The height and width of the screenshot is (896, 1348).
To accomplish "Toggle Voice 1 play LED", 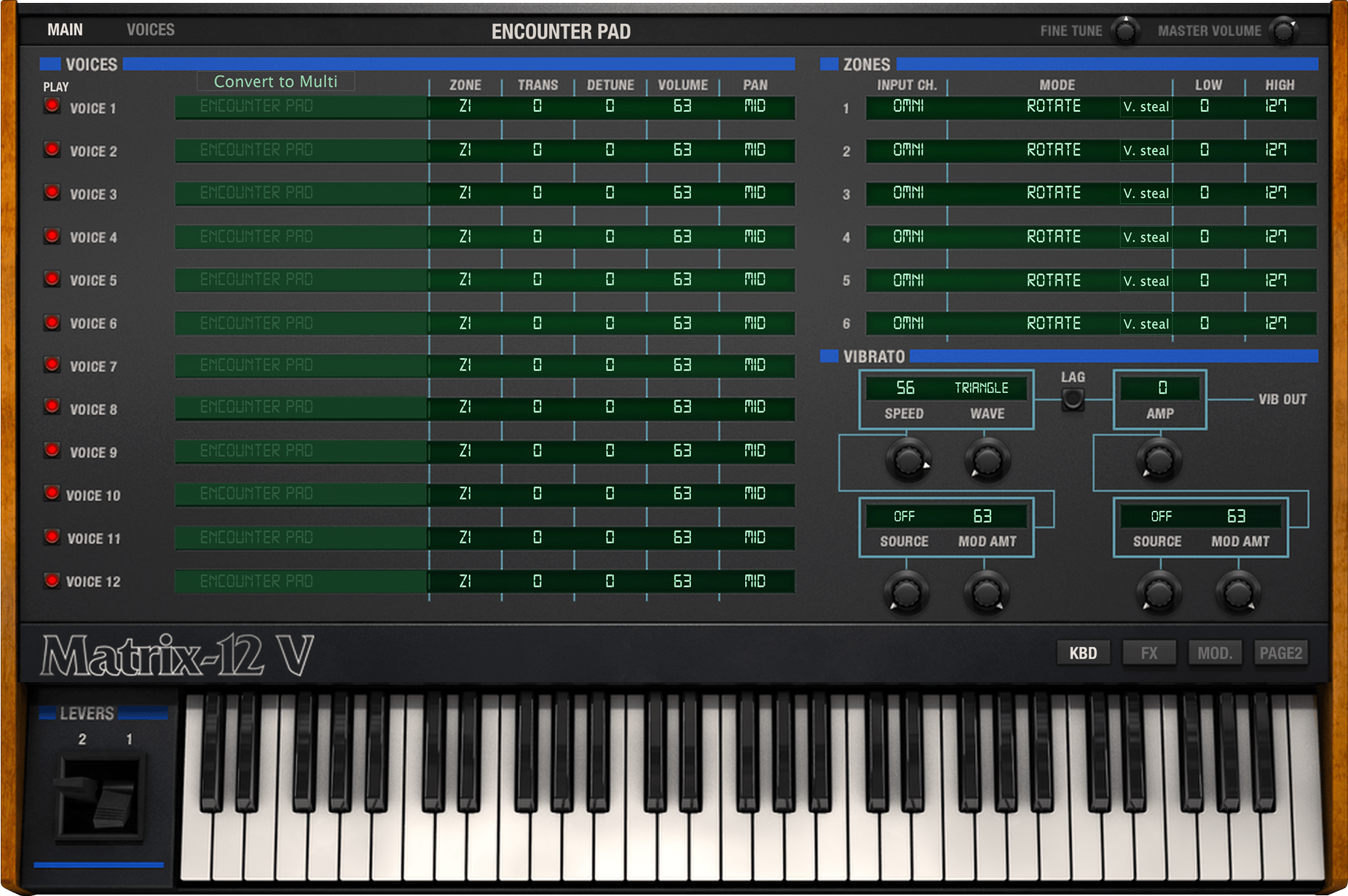I will point(52,106).
